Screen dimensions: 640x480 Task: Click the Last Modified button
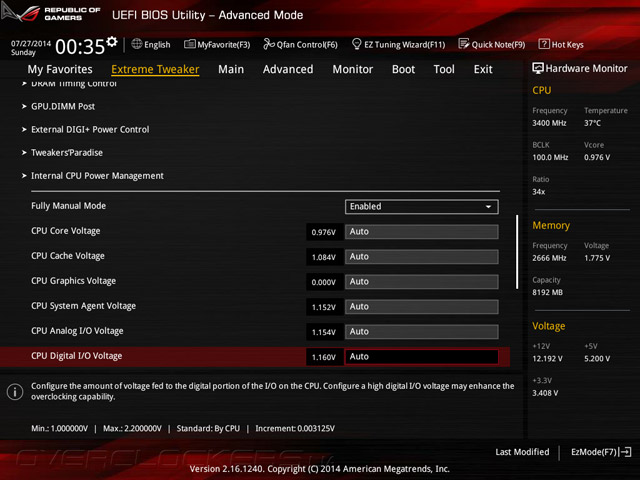pyautogui.click(x=522, y=452)
